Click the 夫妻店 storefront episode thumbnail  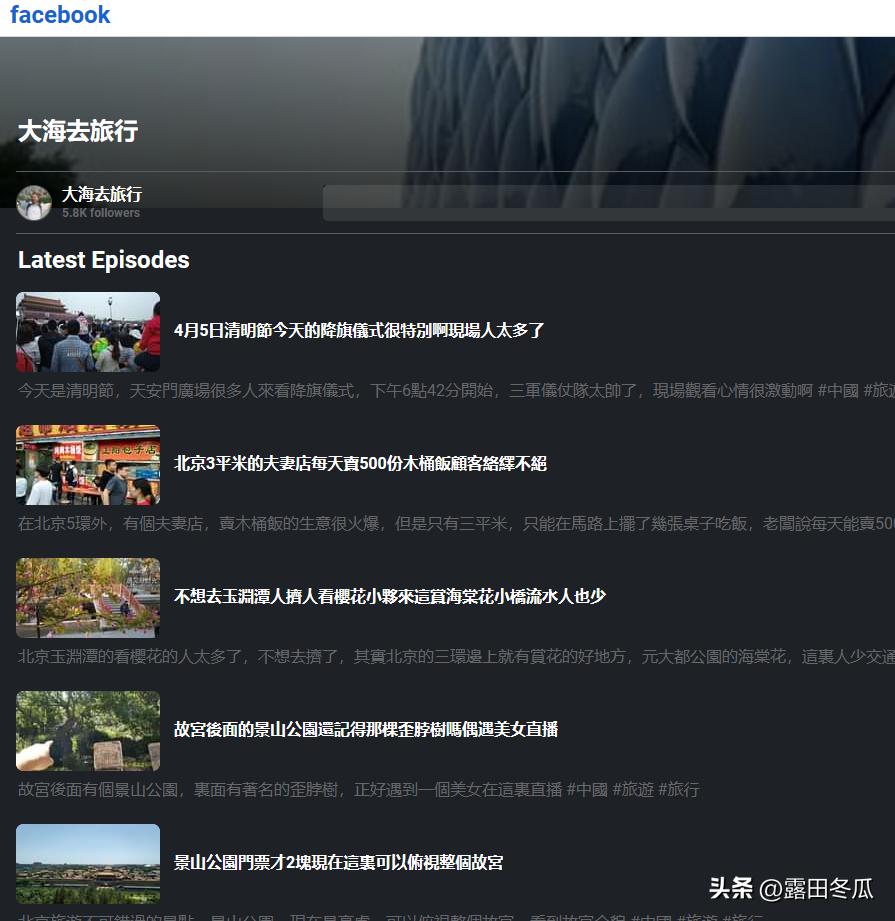pyautogui.click(x=87, y=464)
